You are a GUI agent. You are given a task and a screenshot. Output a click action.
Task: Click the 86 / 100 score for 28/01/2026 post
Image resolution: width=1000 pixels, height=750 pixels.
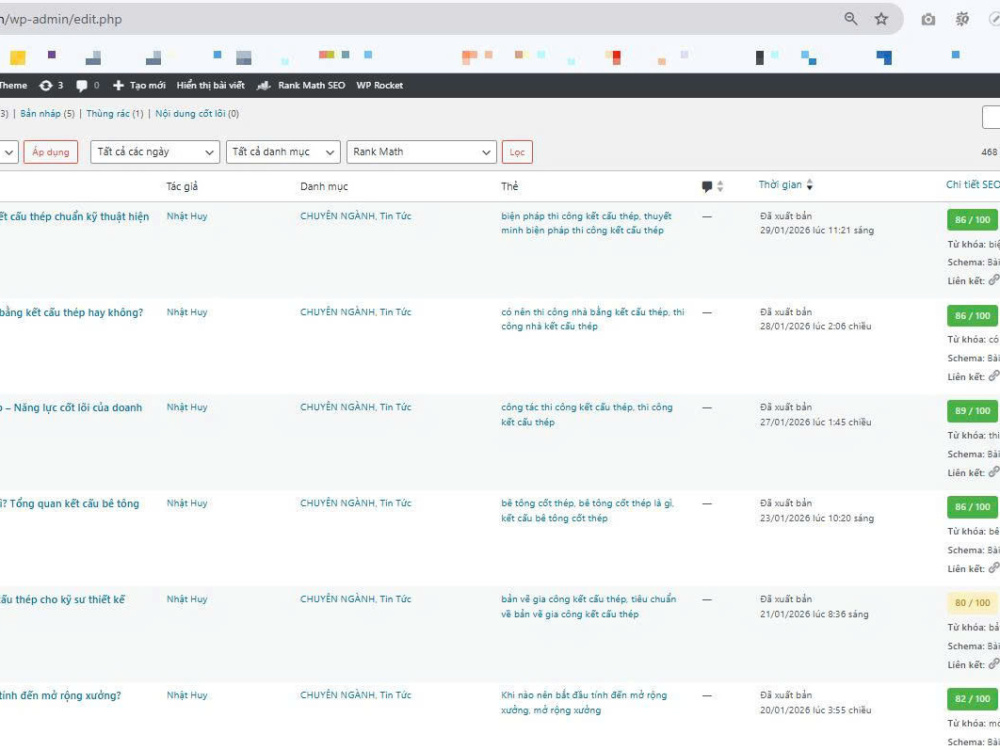pos(973,316)
